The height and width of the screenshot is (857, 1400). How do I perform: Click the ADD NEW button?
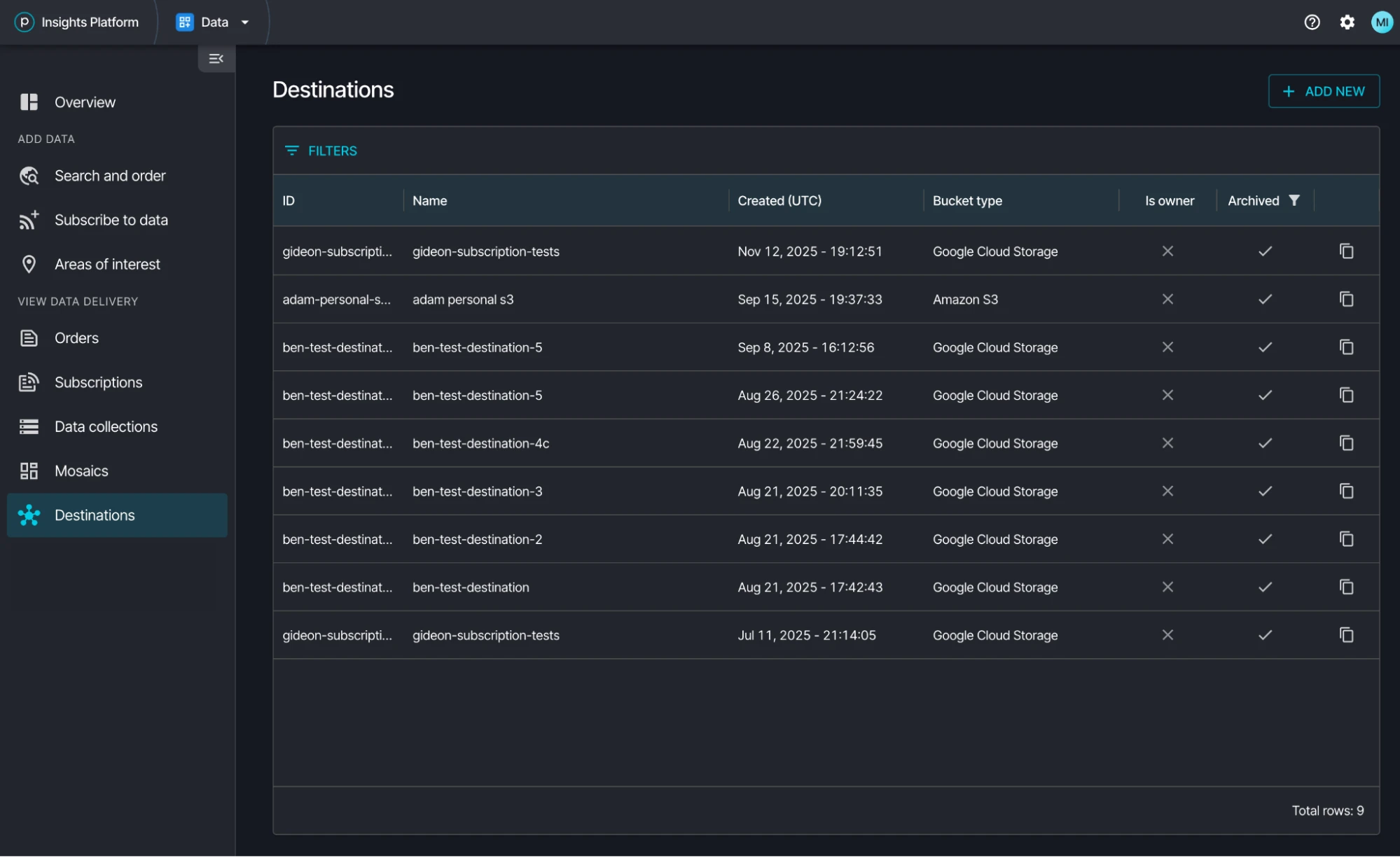click(1323, 91)
